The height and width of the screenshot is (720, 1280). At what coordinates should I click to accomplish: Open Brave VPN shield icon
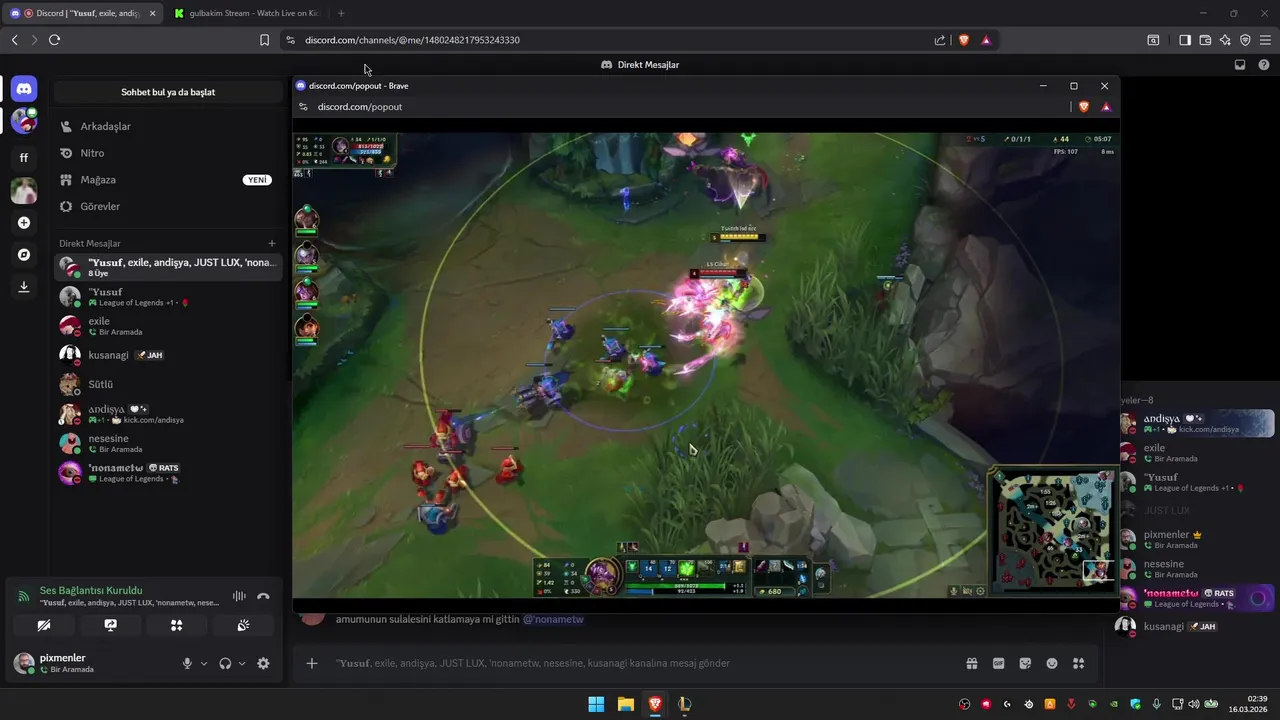click(x=1245, y=40)
